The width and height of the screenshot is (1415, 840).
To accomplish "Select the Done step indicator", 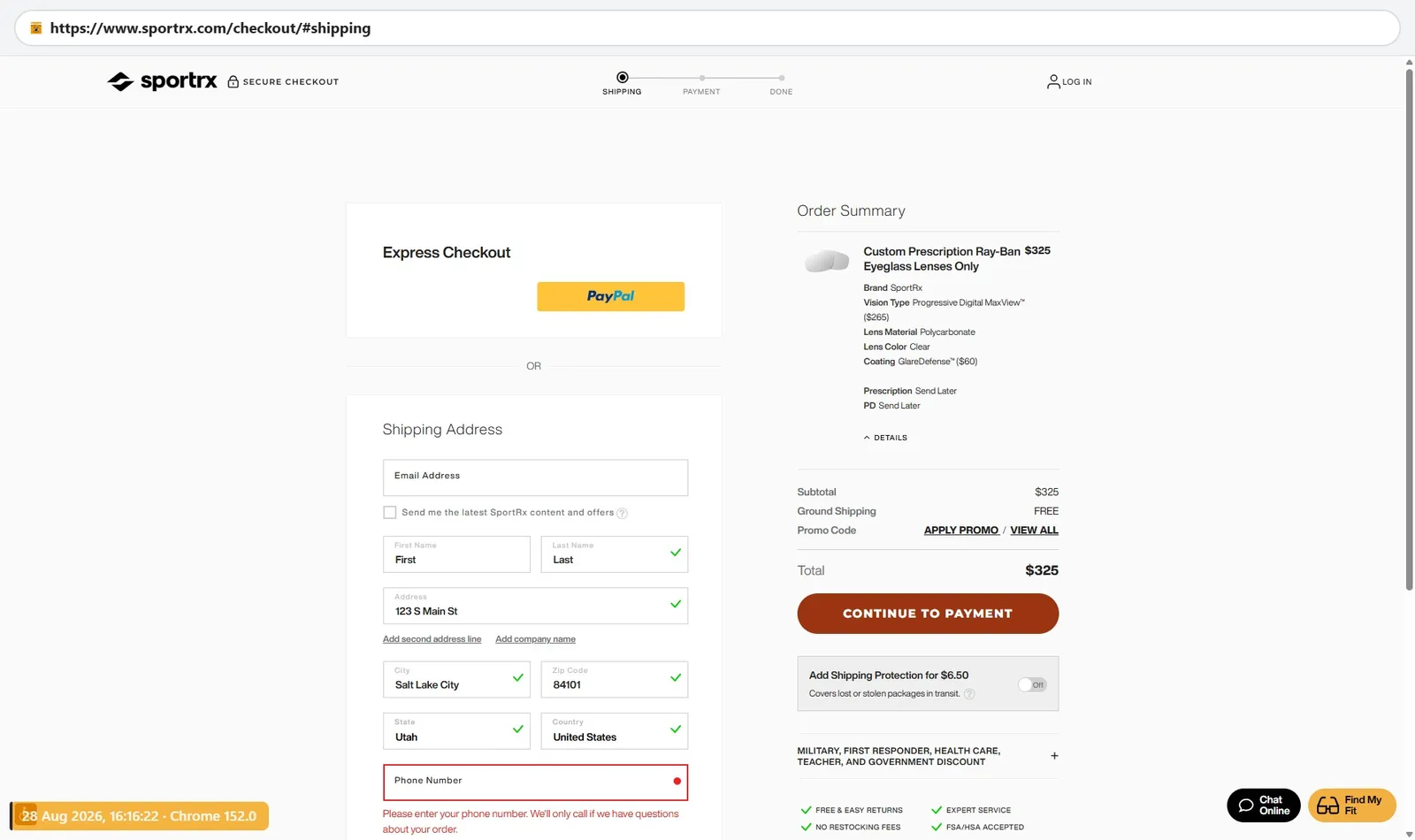I will (x=781, y=85).
